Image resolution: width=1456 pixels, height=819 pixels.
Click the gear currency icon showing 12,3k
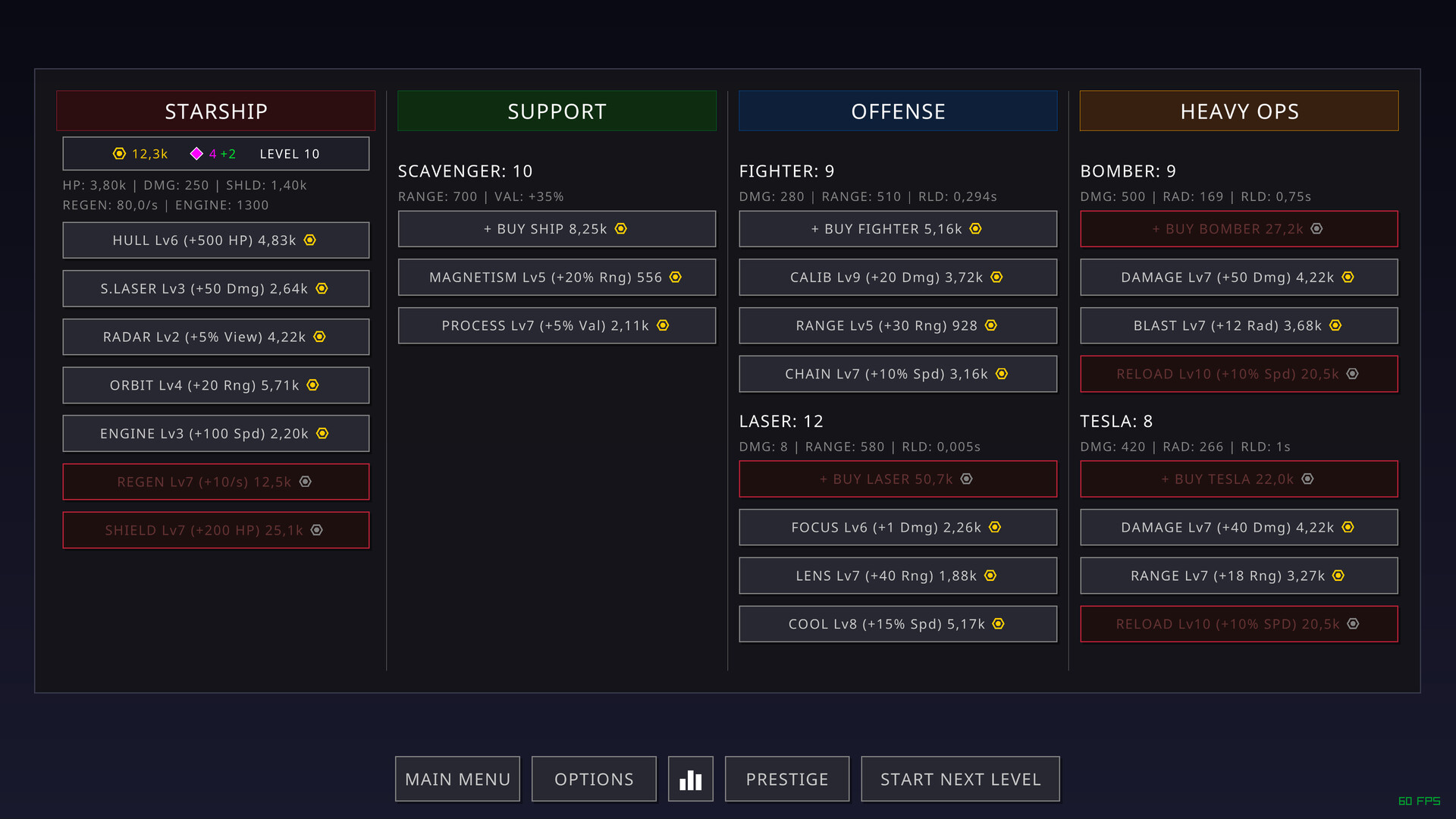120,153
